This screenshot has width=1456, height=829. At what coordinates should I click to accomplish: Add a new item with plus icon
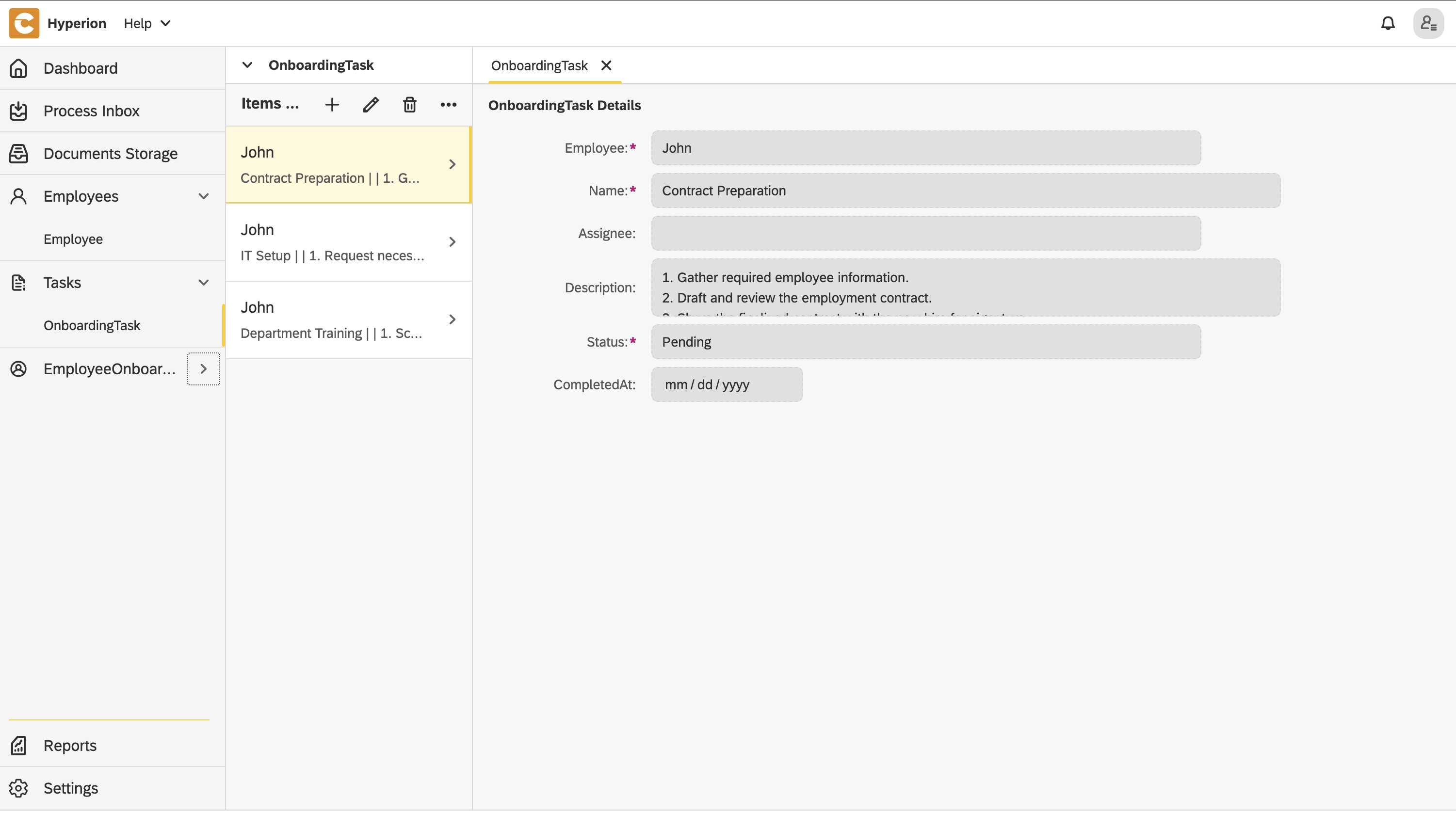[332, 105]
